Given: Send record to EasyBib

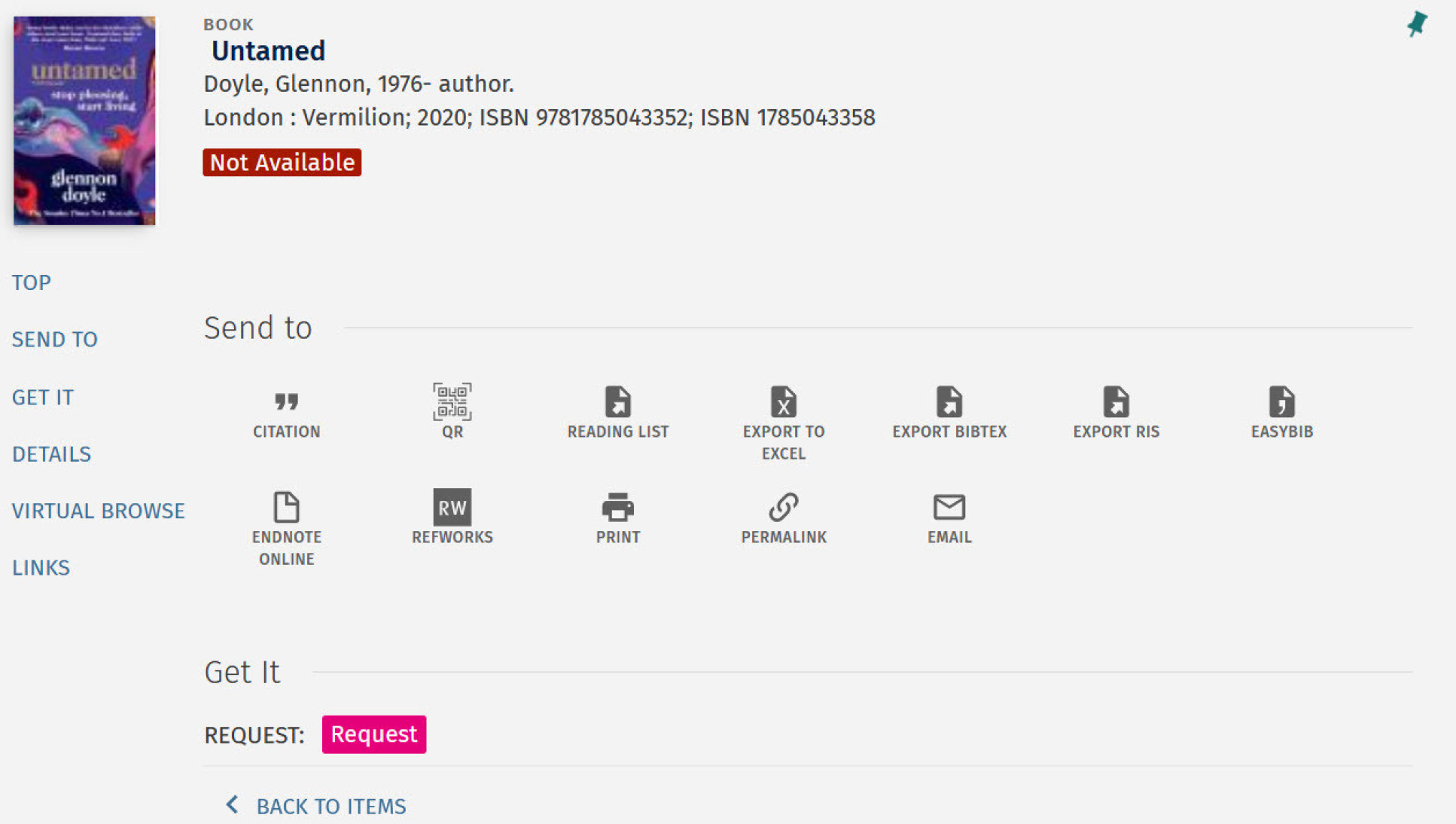Looking at the screenshot, I should (x=1281, y=412).
